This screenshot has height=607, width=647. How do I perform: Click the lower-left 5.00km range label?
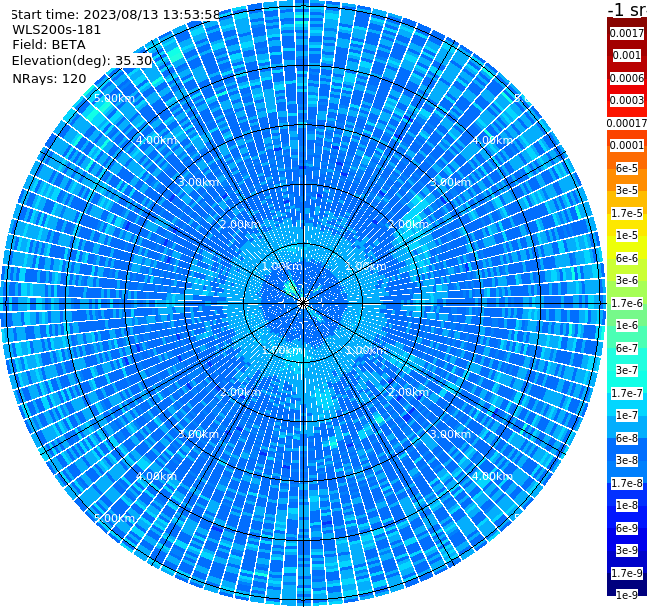[114, 518]
